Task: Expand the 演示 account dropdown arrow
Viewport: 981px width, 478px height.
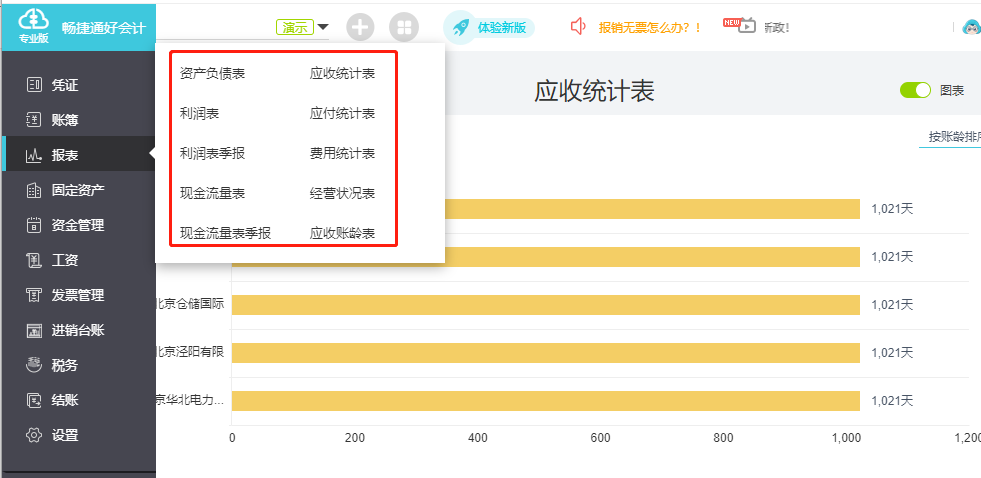Action: 323,27
